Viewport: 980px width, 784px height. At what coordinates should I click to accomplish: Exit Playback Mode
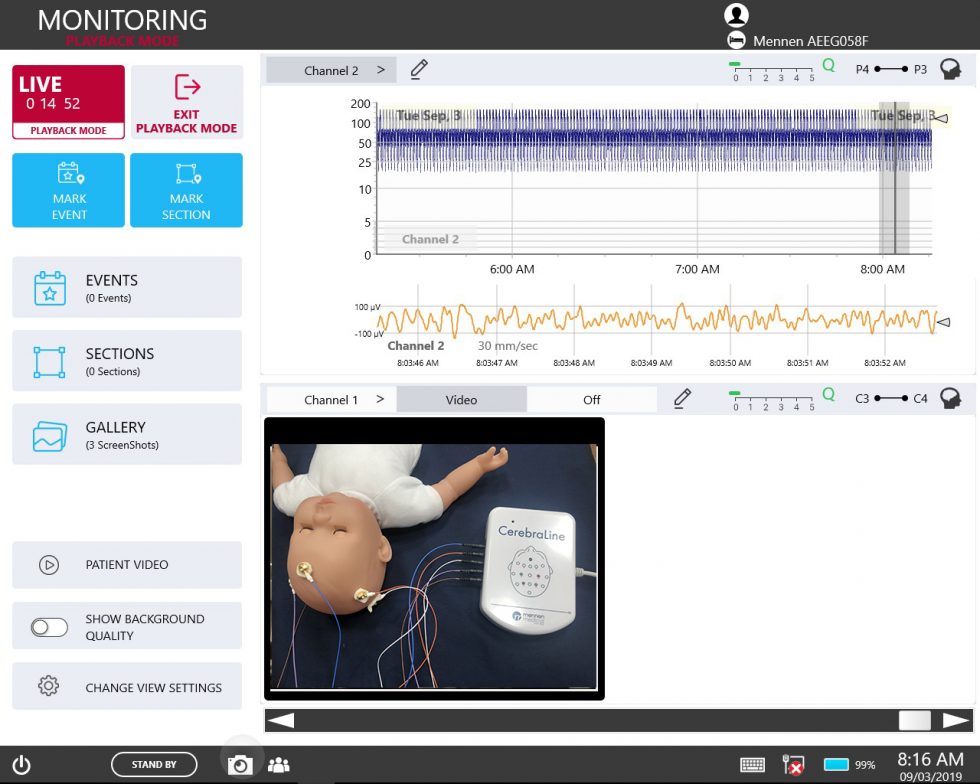tap(186, 102)
